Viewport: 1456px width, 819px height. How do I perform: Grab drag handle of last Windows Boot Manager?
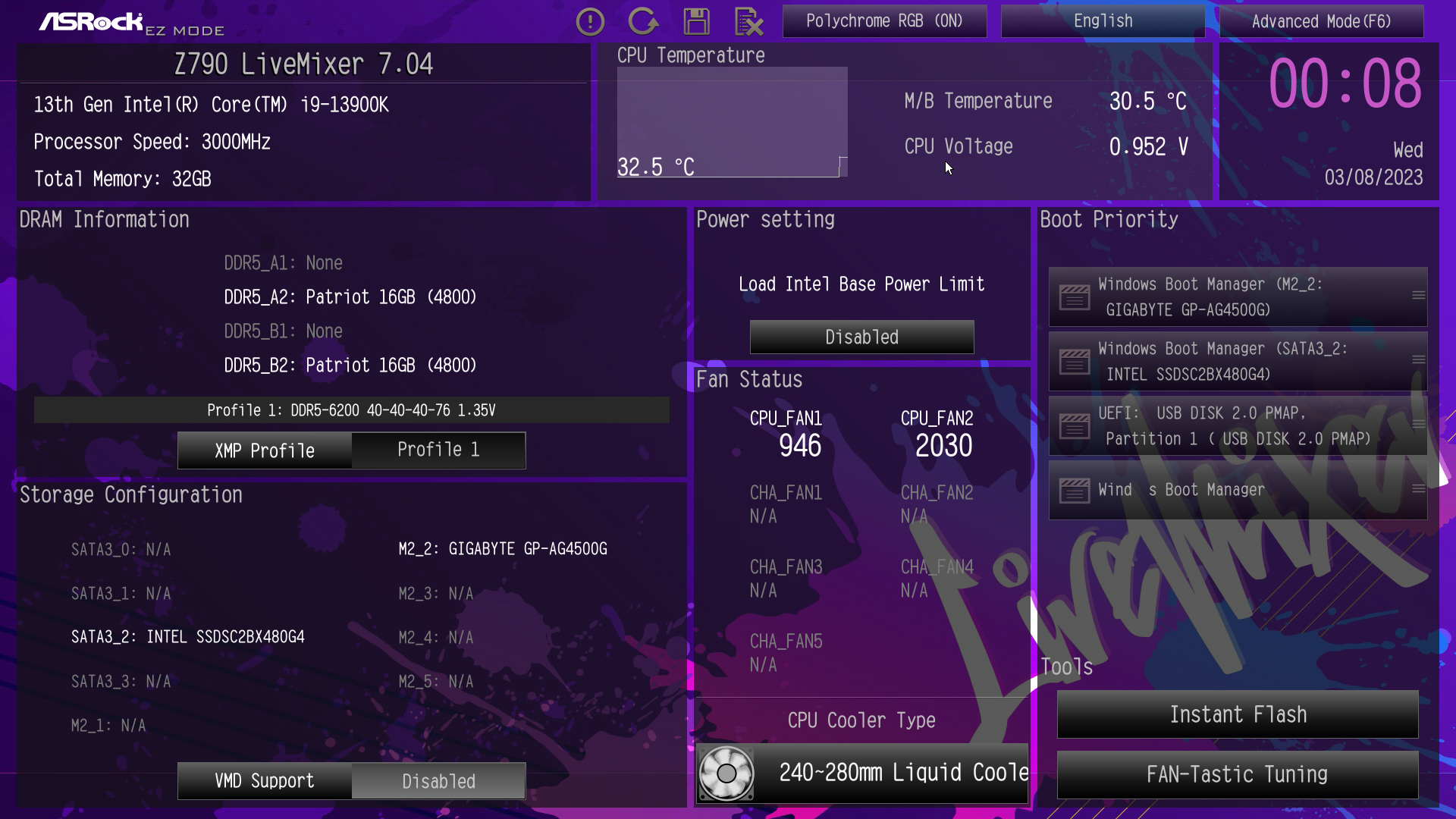pyautogui.click(x=1418, y=489)
